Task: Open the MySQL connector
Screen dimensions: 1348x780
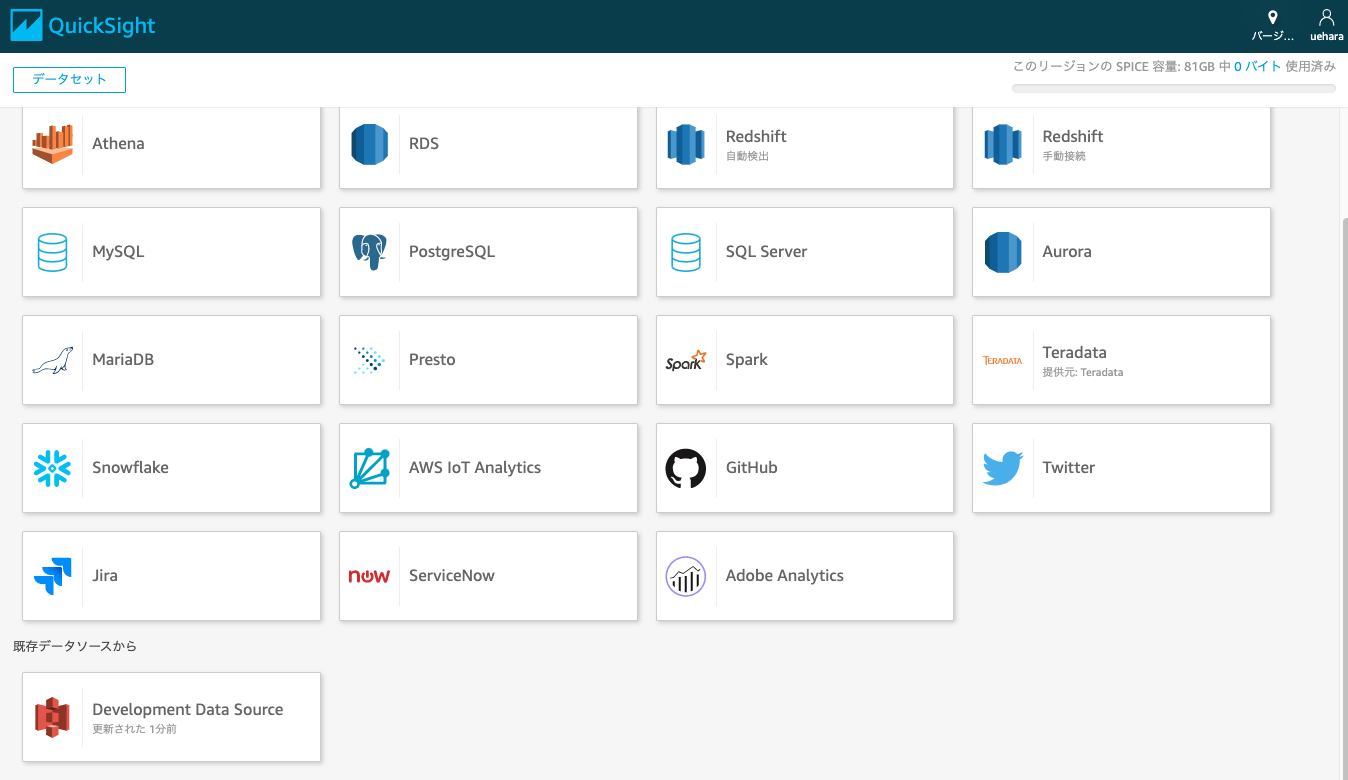Action: point(170,251)
